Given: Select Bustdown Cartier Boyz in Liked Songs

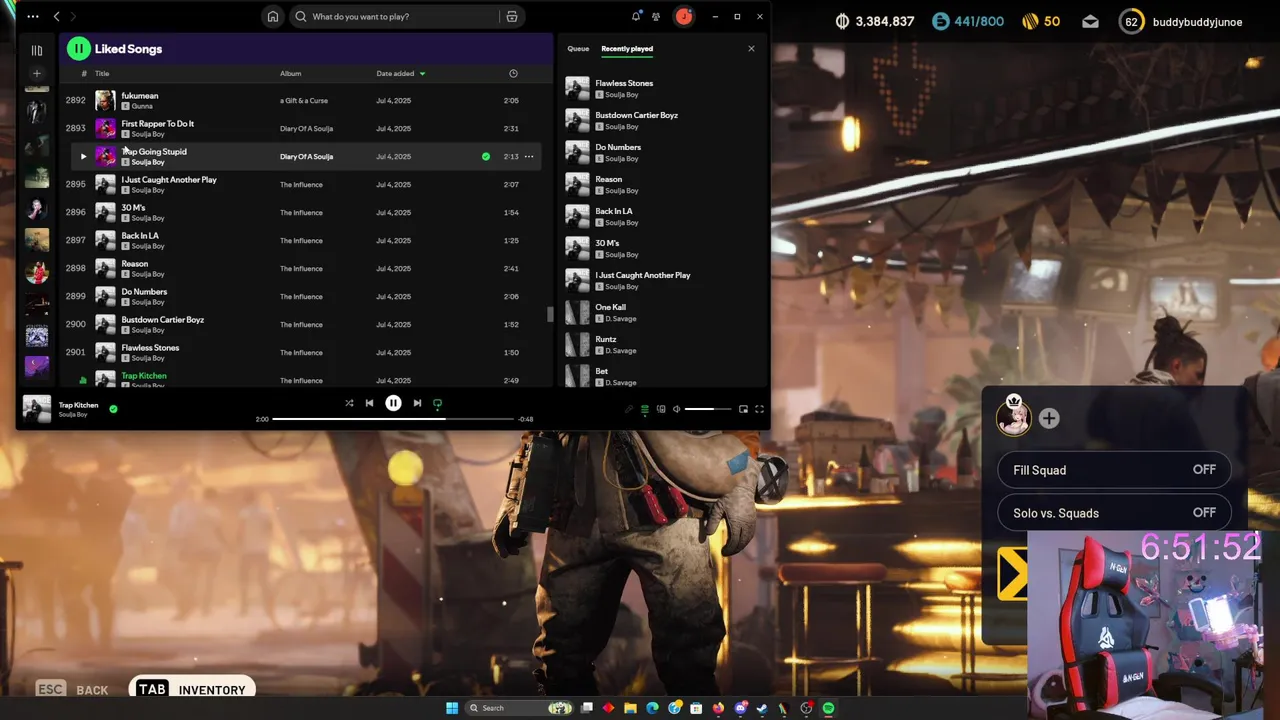Looking at the screenshot, I should pyautogui.click(x=163, y=320).
